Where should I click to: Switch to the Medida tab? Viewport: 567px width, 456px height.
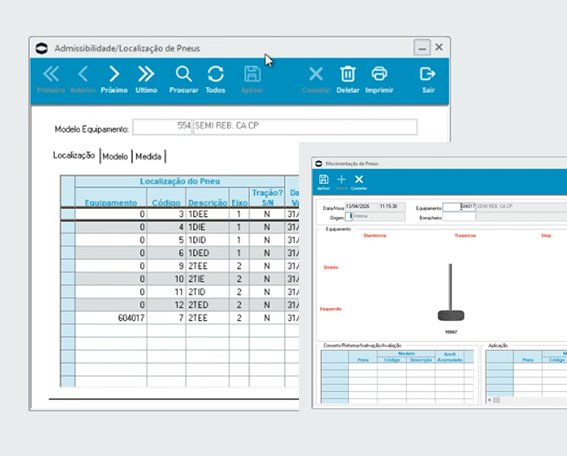(148, 157)
